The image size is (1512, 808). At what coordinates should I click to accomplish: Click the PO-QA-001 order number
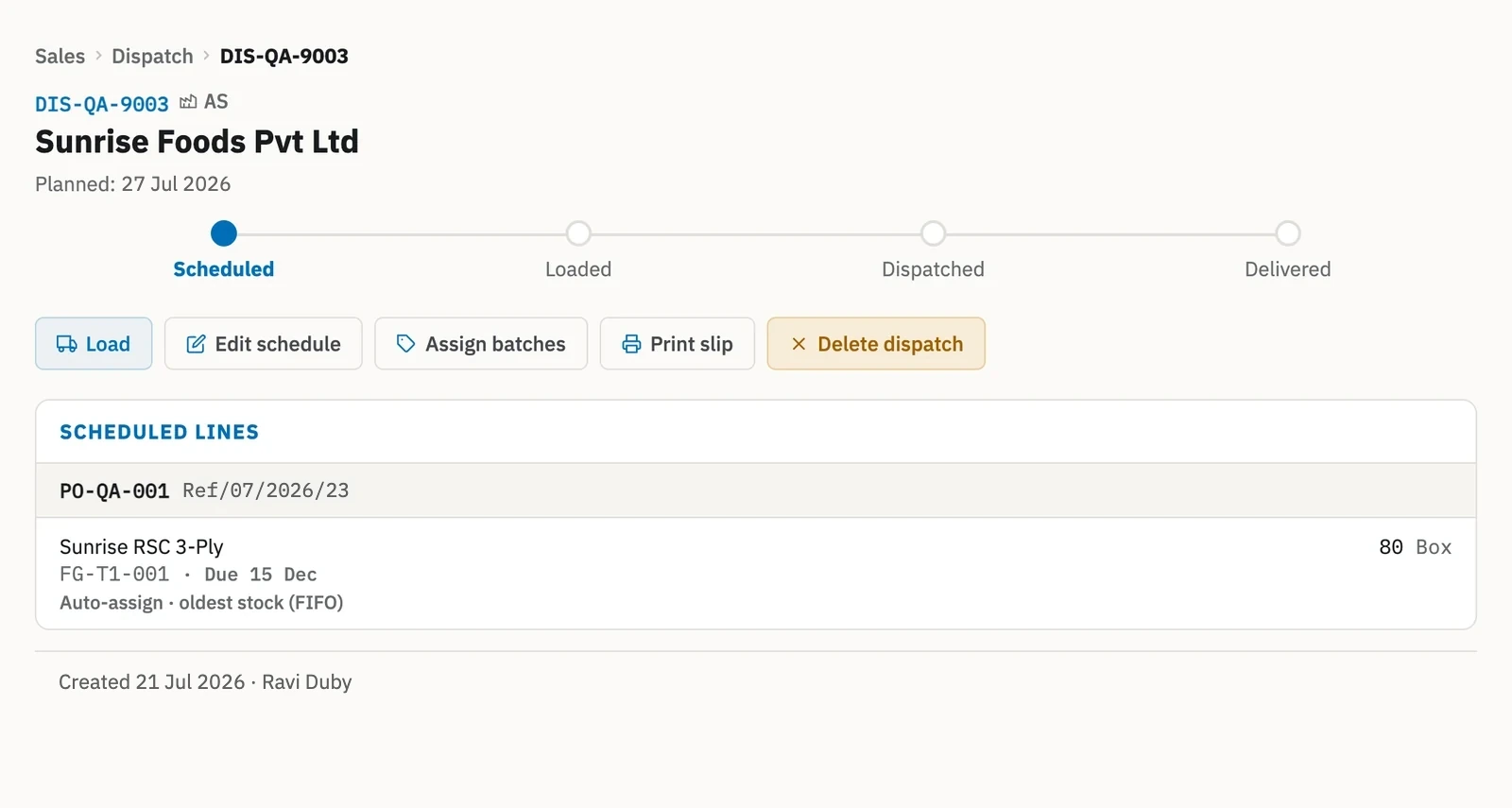coord(114,490)
